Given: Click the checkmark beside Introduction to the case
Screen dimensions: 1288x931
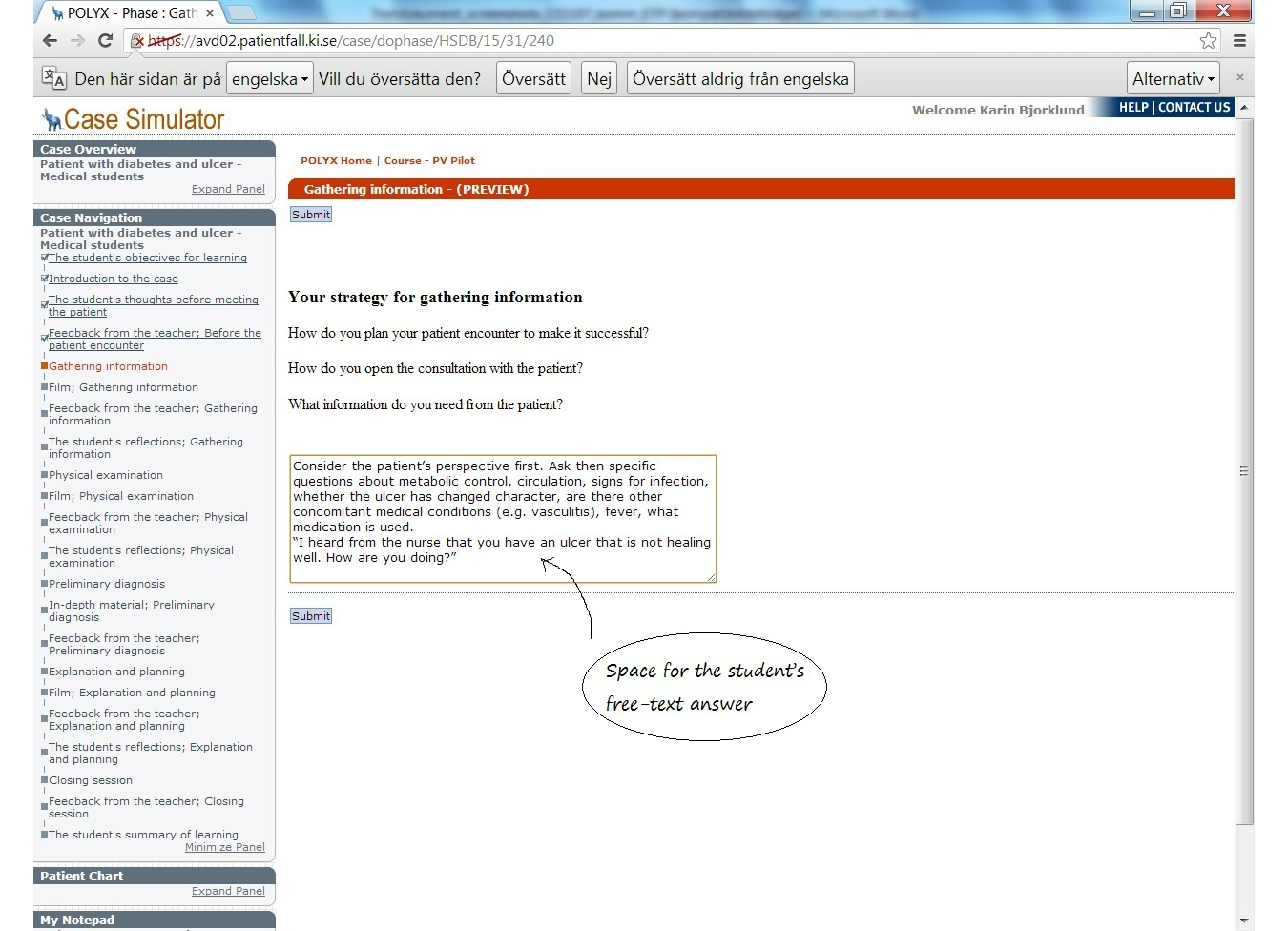Looking at the screenshot, I should (45, 279).
